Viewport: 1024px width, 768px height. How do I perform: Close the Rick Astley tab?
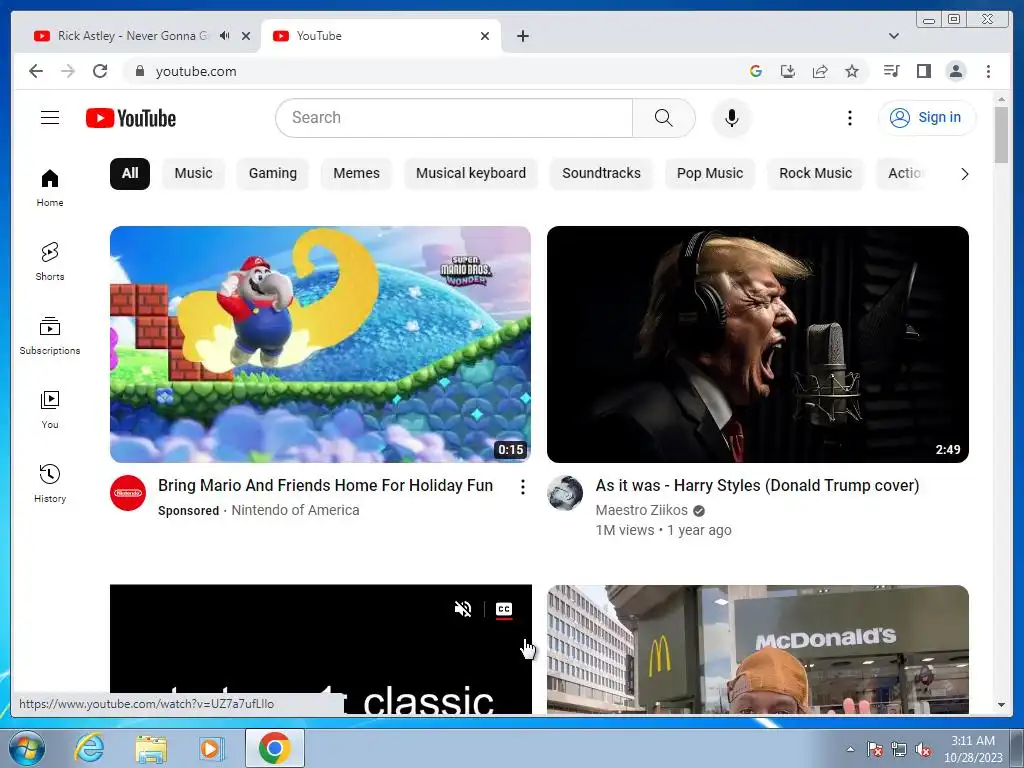246,36
